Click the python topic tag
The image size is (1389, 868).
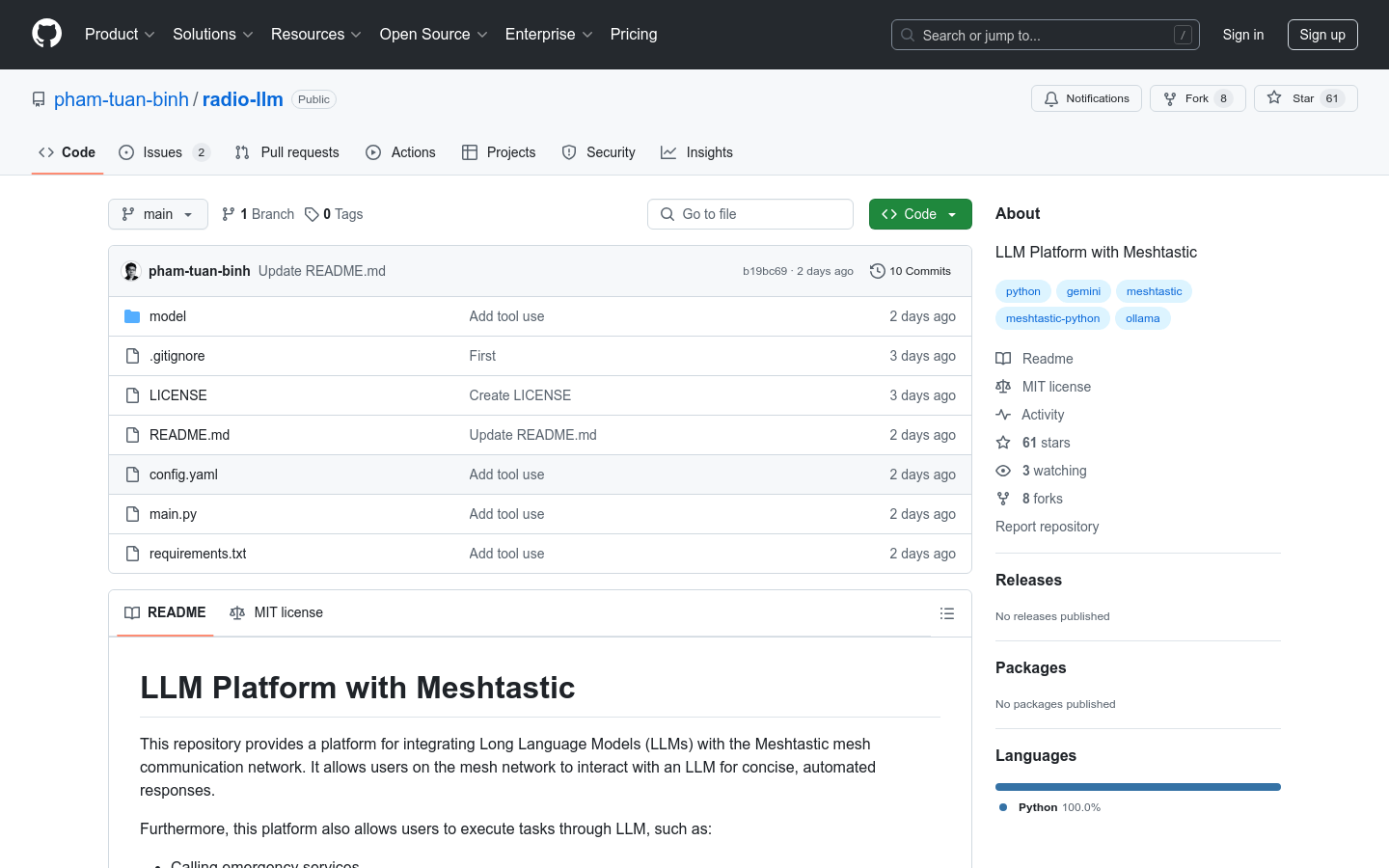tap(1023, 291)
